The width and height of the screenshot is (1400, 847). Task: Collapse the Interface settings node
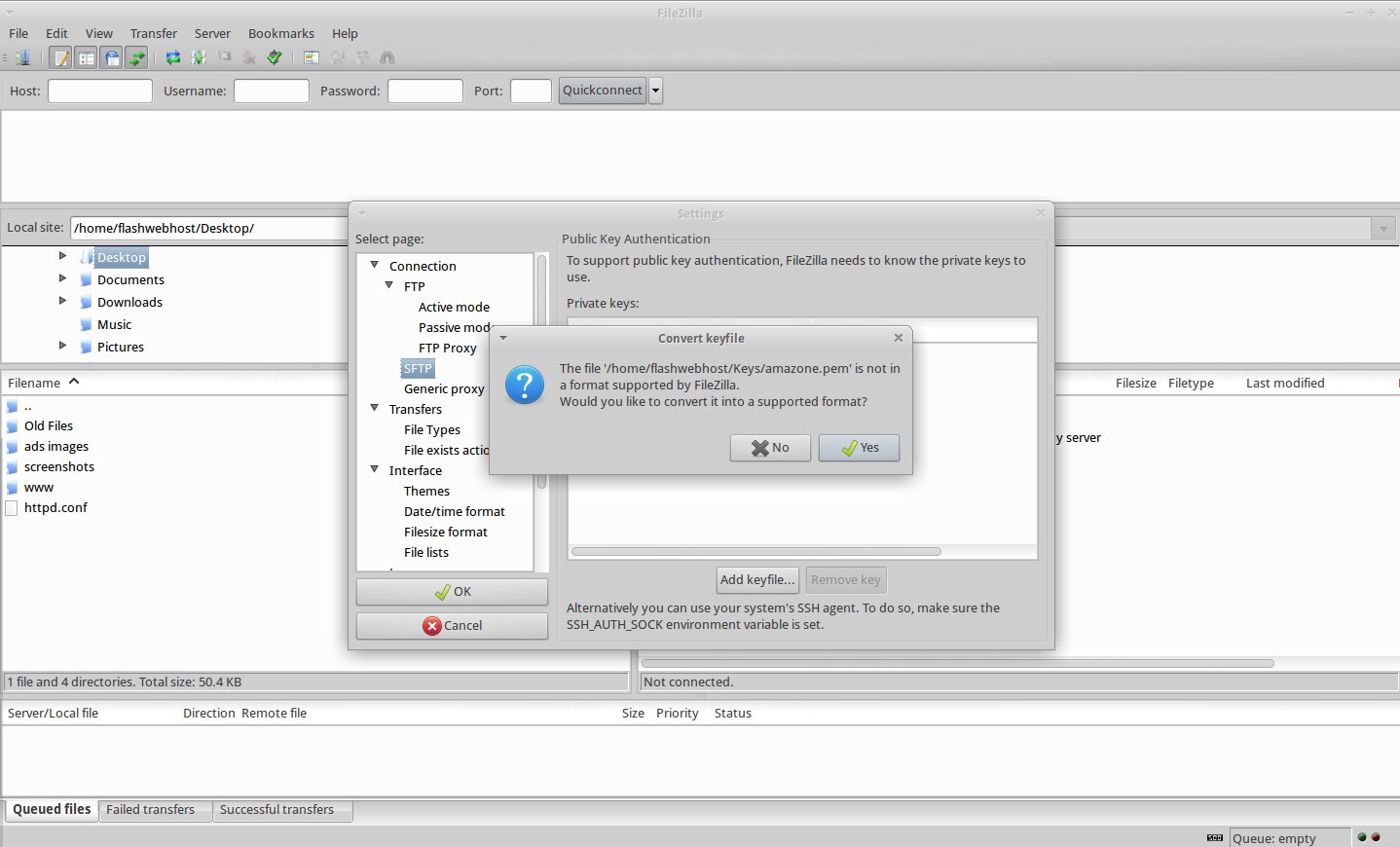tap(374, 469)
